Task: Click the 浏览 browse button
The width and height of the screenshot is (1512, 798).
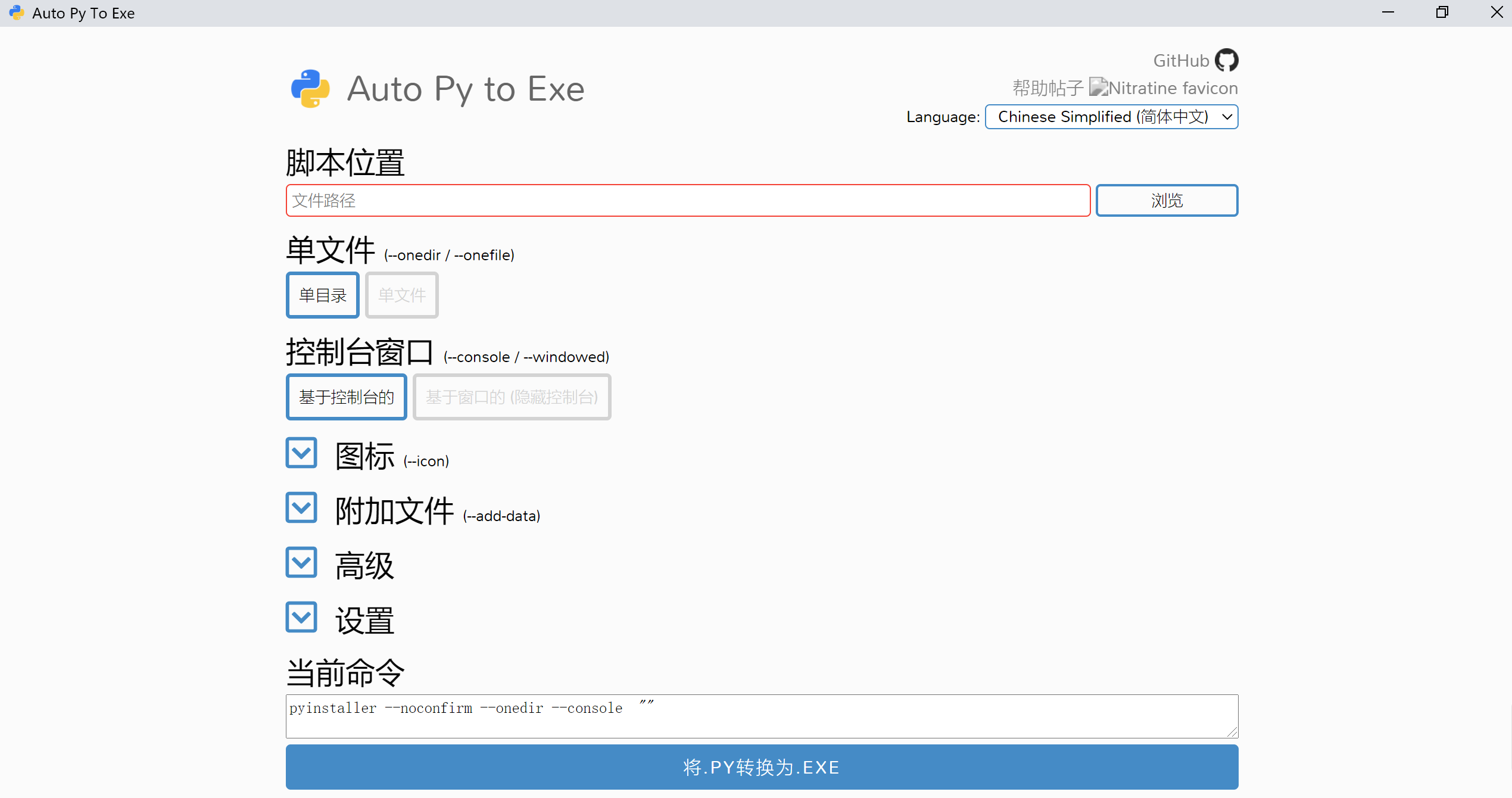Action: point(1166,200)
